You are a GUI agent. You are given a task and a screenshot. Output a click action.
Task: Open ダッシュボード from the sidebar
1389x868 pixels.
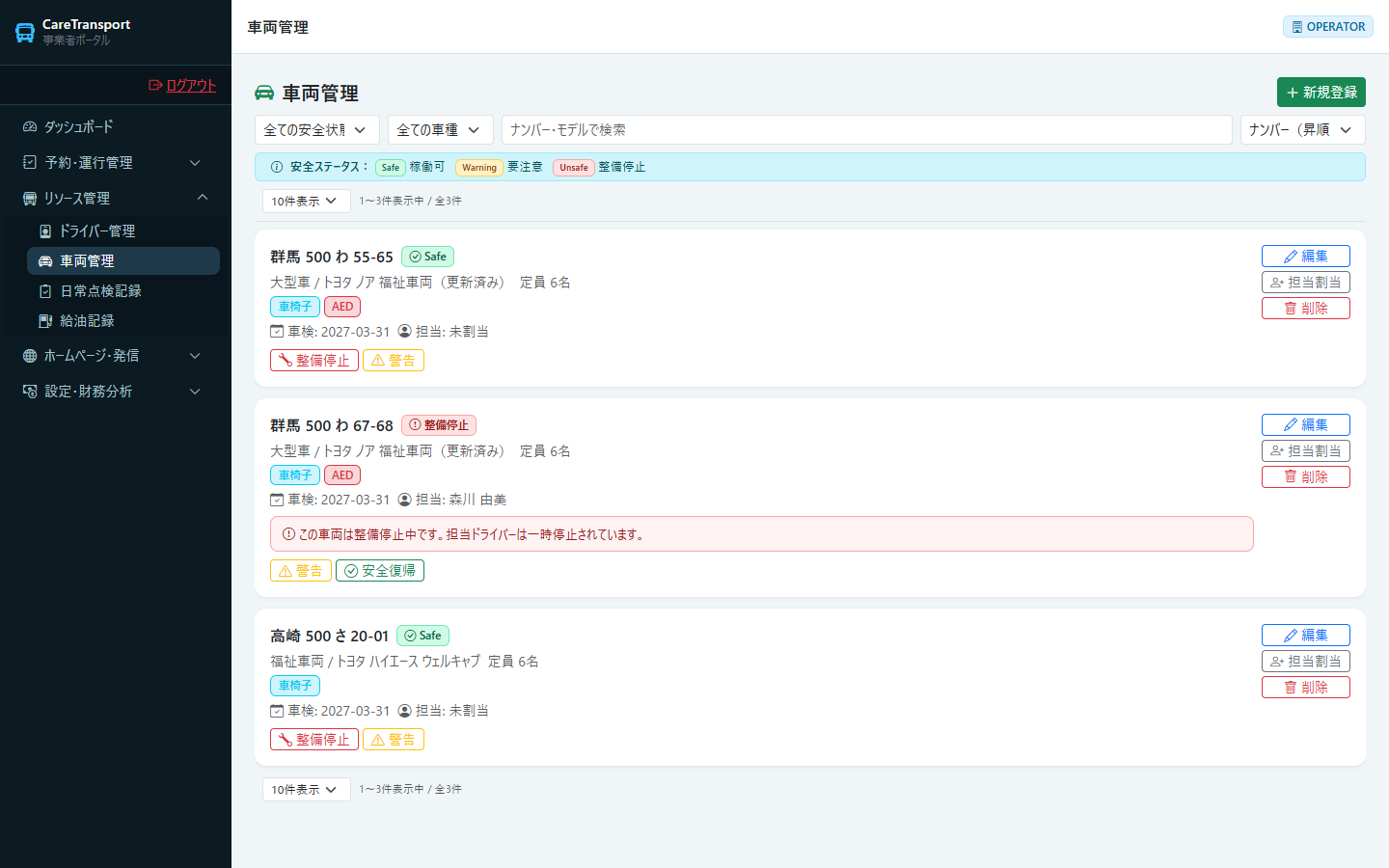click(x=116, y=126)
